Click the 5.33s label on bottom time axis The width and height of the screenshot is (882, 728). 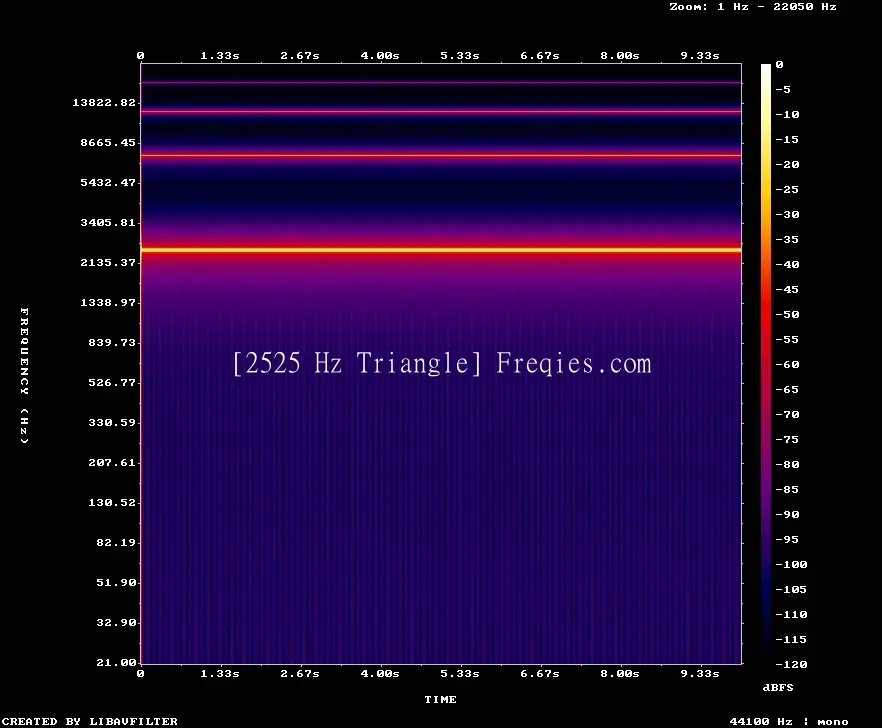pos(460,673)
